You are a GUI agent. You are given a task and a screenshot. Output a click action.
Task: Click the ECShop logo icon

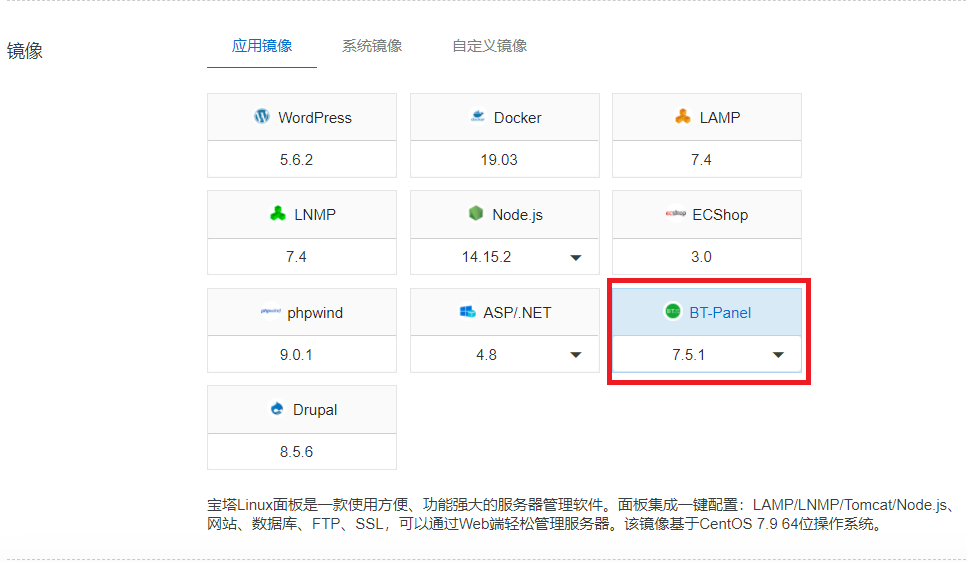coord(675,213)
